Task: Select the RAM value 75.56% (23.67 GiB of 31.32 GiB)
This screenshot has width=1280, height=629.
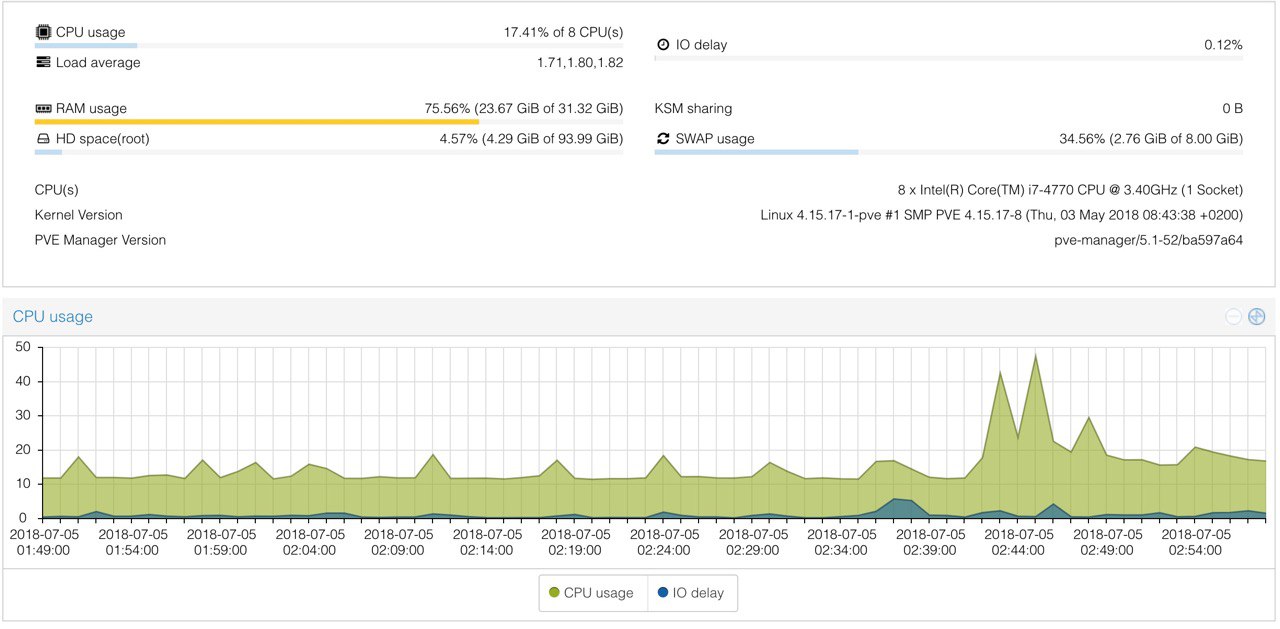Action: [524, 108]
